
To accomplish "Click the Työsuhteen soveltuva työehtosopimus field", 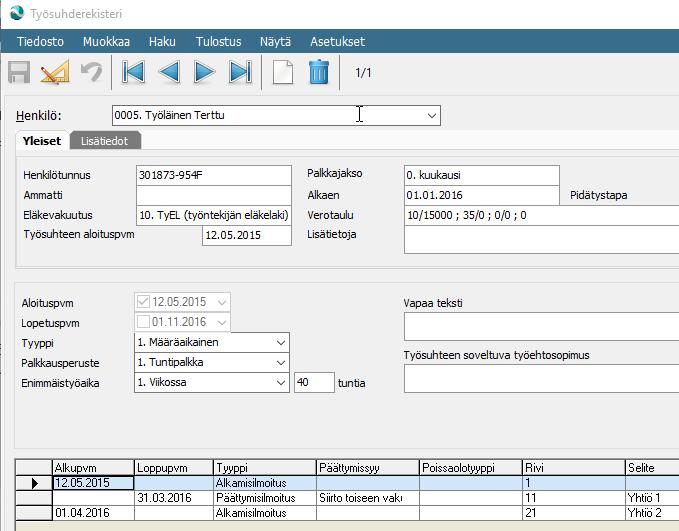I will pyautogui.click(x=541, y=379).
